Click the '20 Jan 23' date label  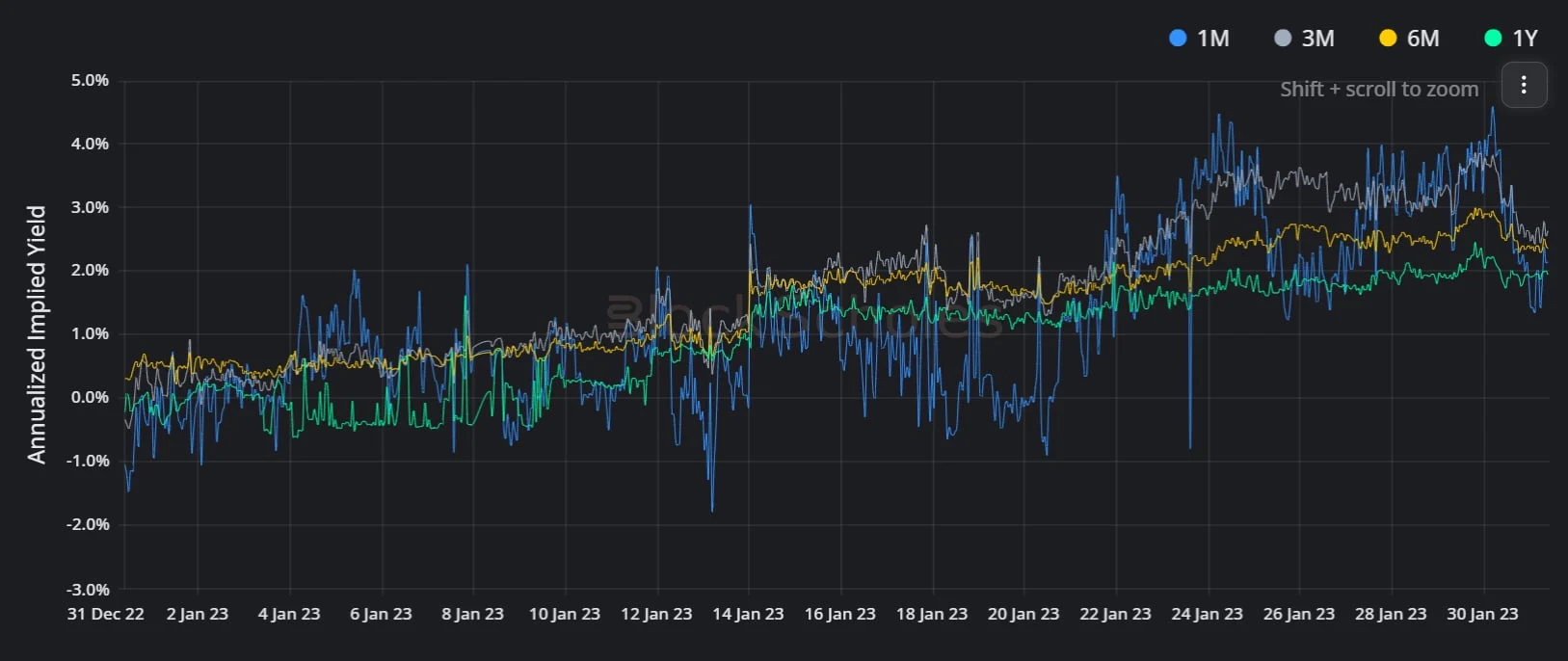tap(1023, 614)
